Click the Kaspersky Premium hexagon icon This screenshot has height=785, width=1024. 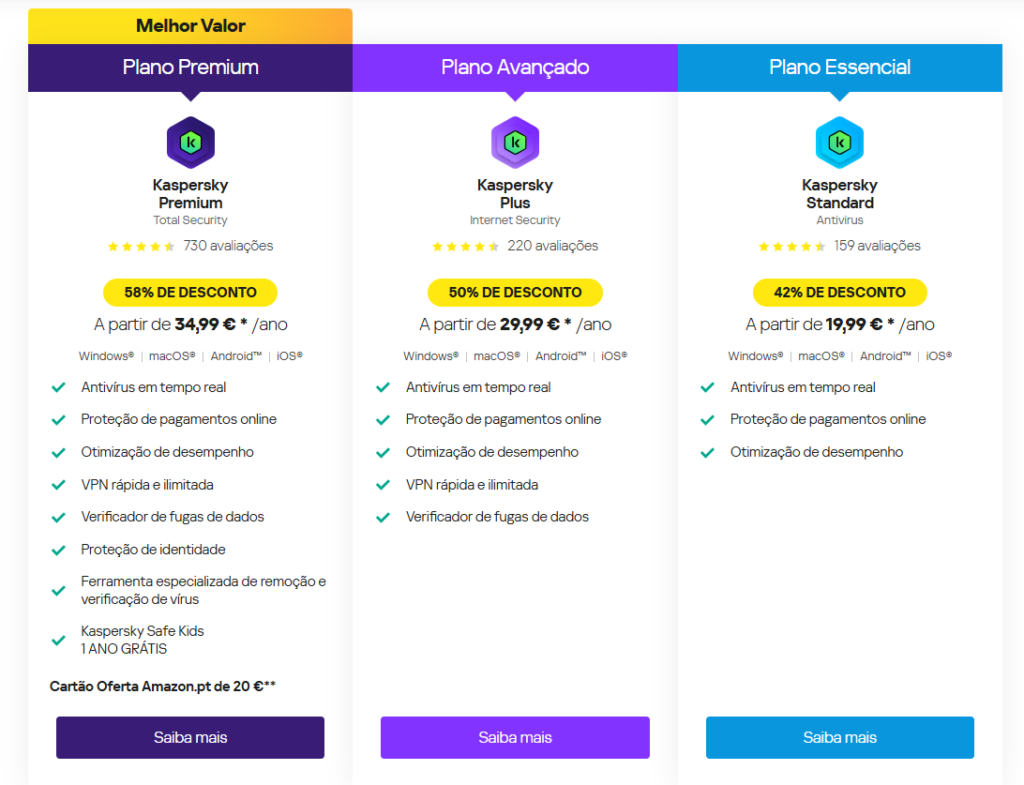[x=190, y=143]
